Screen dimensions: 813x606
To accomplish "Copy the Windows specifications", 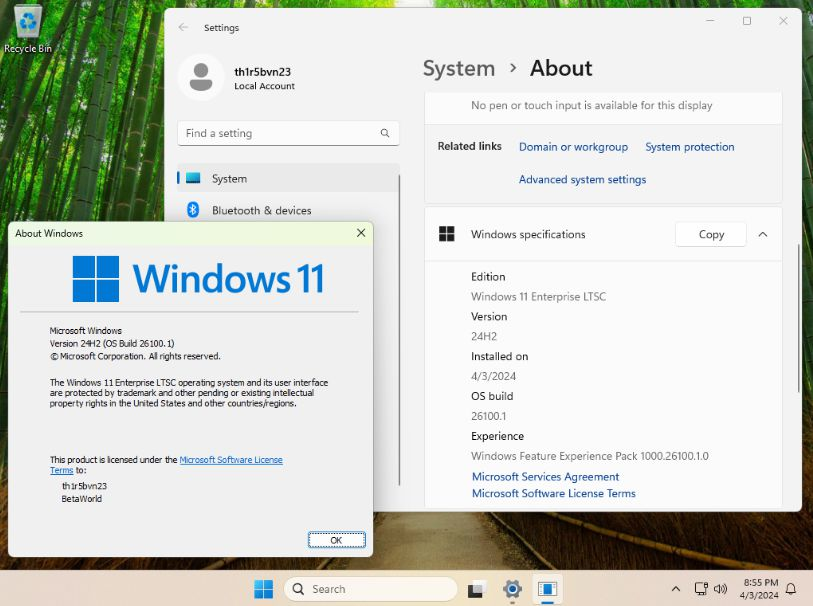I will point(711,234).
